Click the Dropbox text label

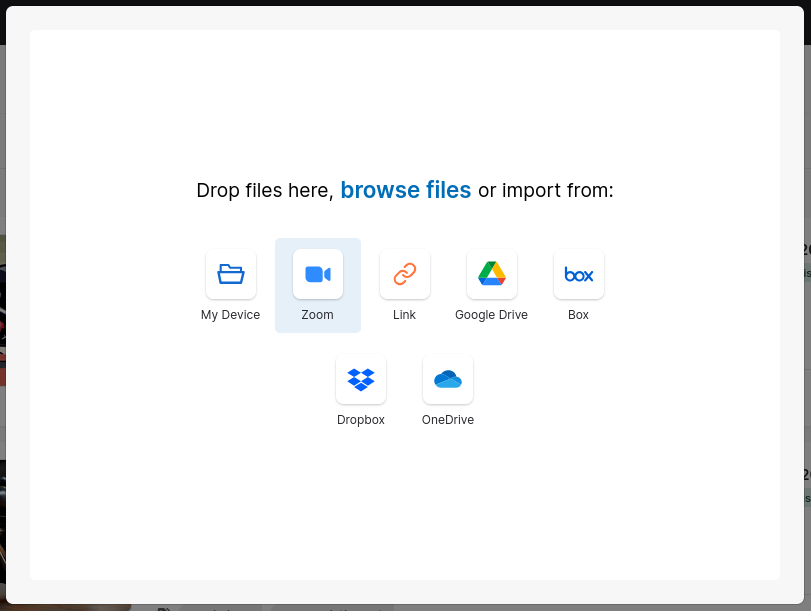(361, 420)
